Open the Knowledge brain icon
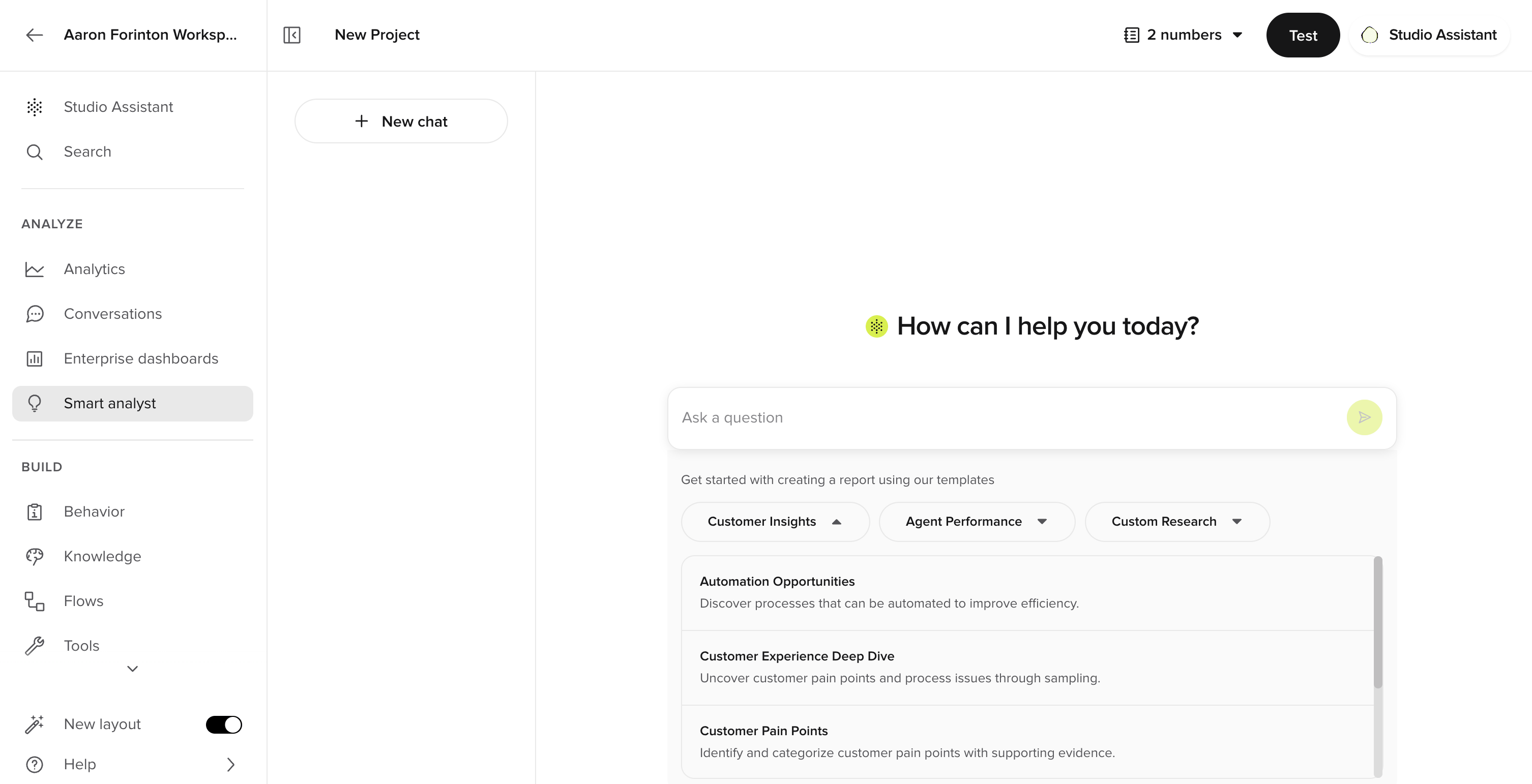Viewport: 1532px width, 784px height. (35, 556)
